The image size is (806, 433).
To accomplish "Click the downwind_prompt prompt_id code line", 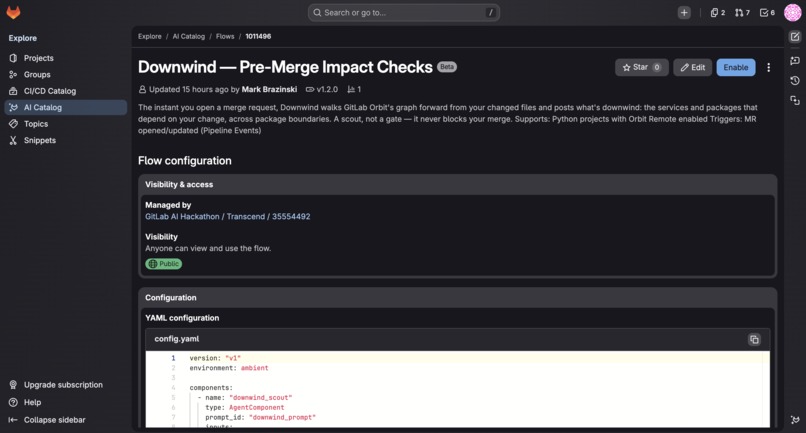I will pos(261,417).
